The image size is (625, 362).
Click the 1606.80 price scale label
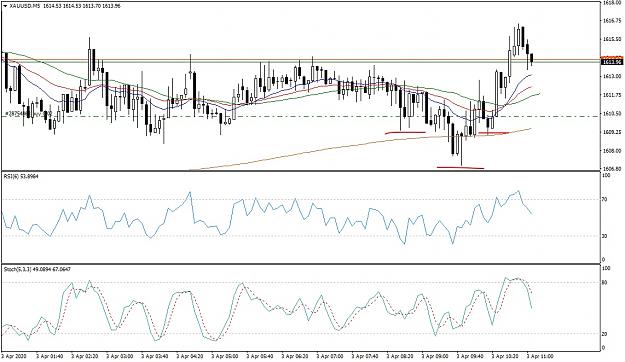(611, 168)
